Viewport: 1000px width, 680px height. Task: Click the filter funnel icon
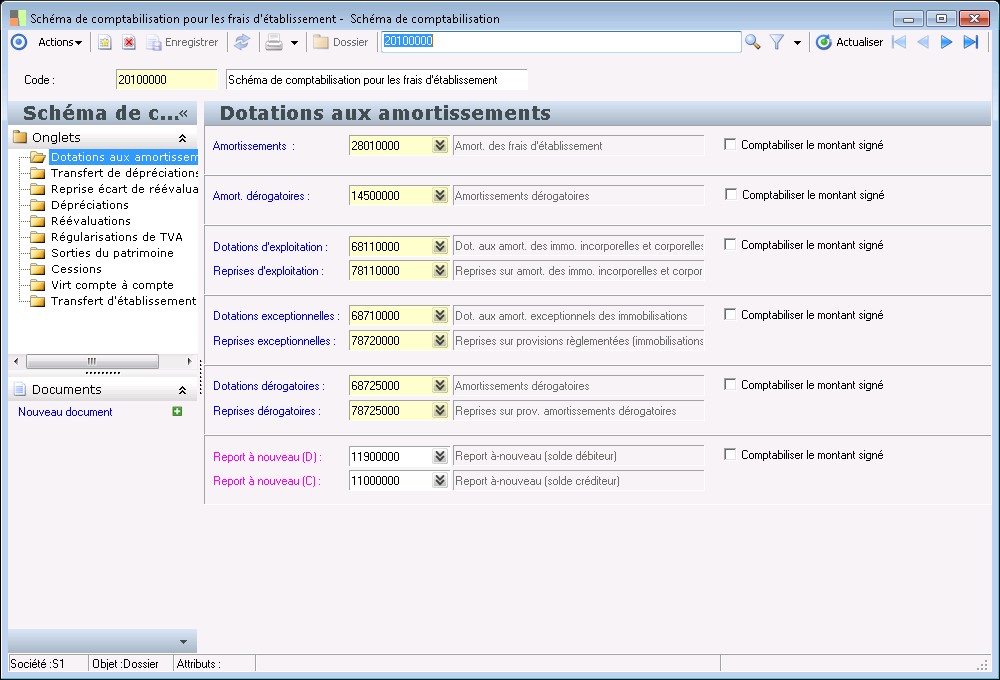coord(776,42)
